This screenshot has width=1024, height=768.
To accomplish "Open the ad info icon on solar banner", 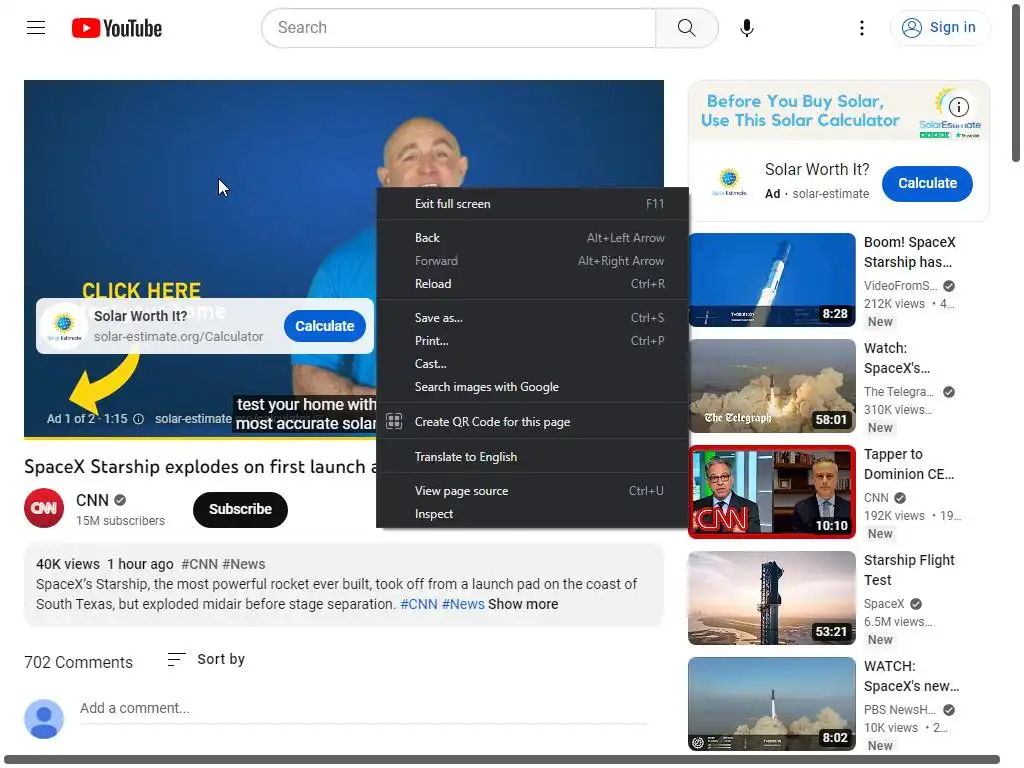I will [x=958, y=106].
